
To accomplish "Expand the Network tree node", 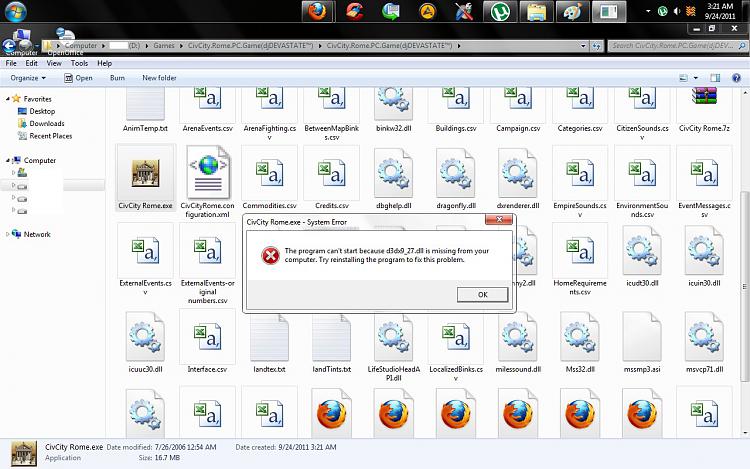I will [x=8, y=234].
